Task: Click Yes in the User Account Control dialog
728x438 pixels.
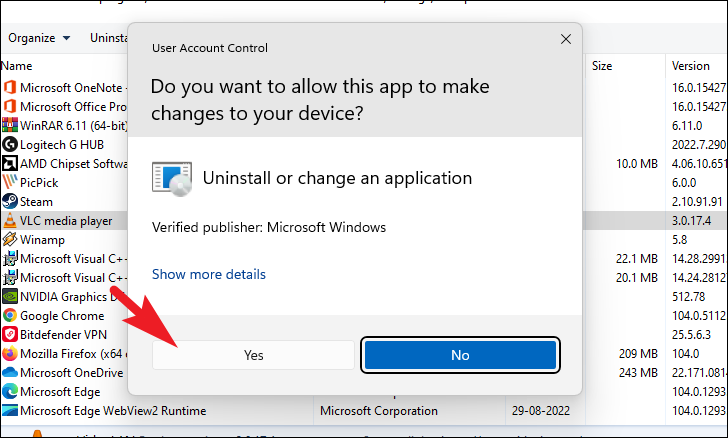Action: (x=253, y=355)
